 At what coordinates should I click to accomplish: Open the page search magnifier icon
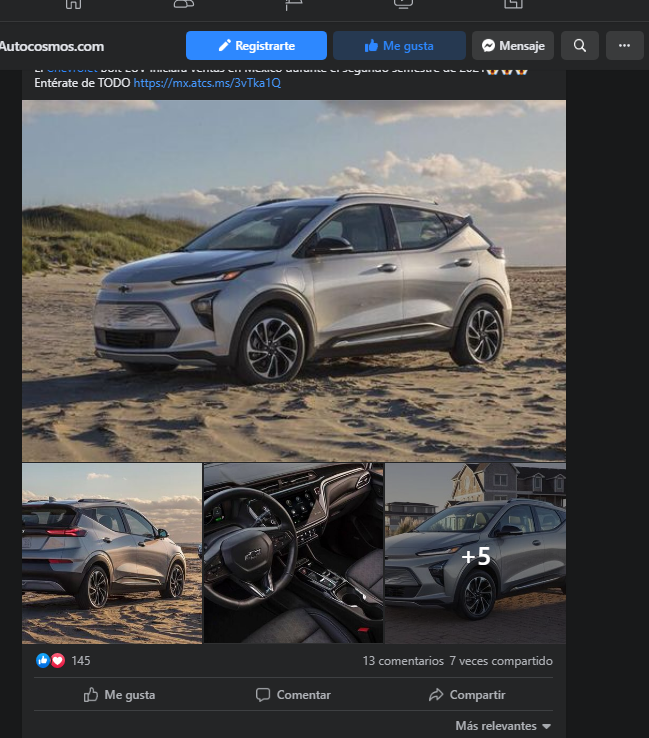click(x=580, y=46)
